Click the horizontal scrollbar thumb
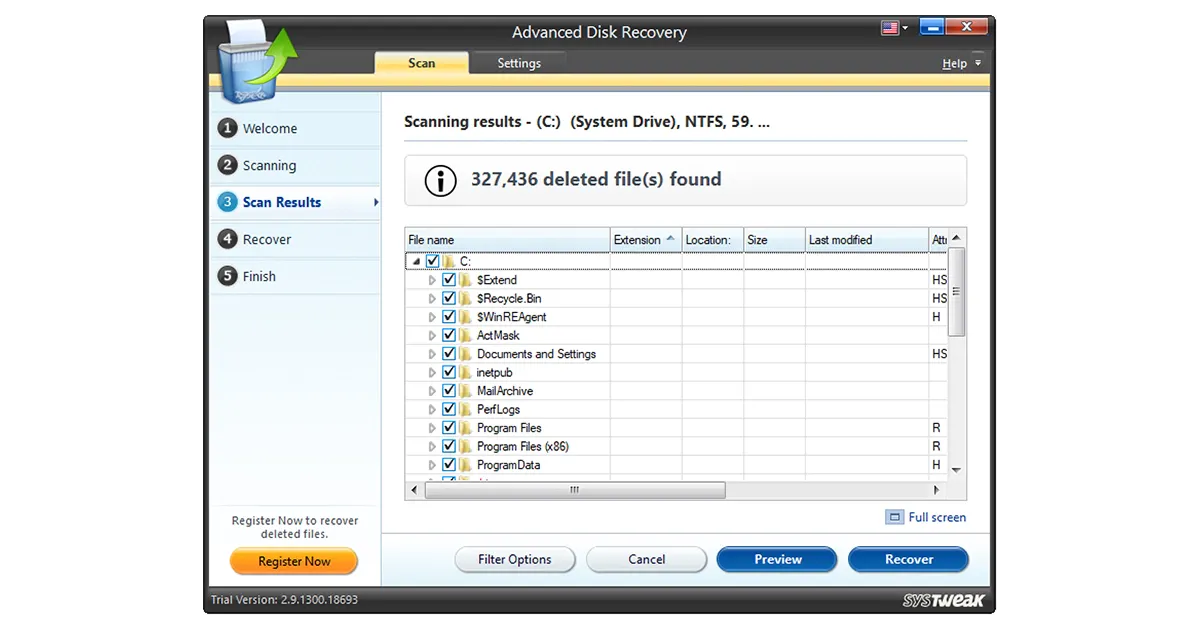Image resolution: width=1200 pixels, height=630 pixels. pos(574,490)
